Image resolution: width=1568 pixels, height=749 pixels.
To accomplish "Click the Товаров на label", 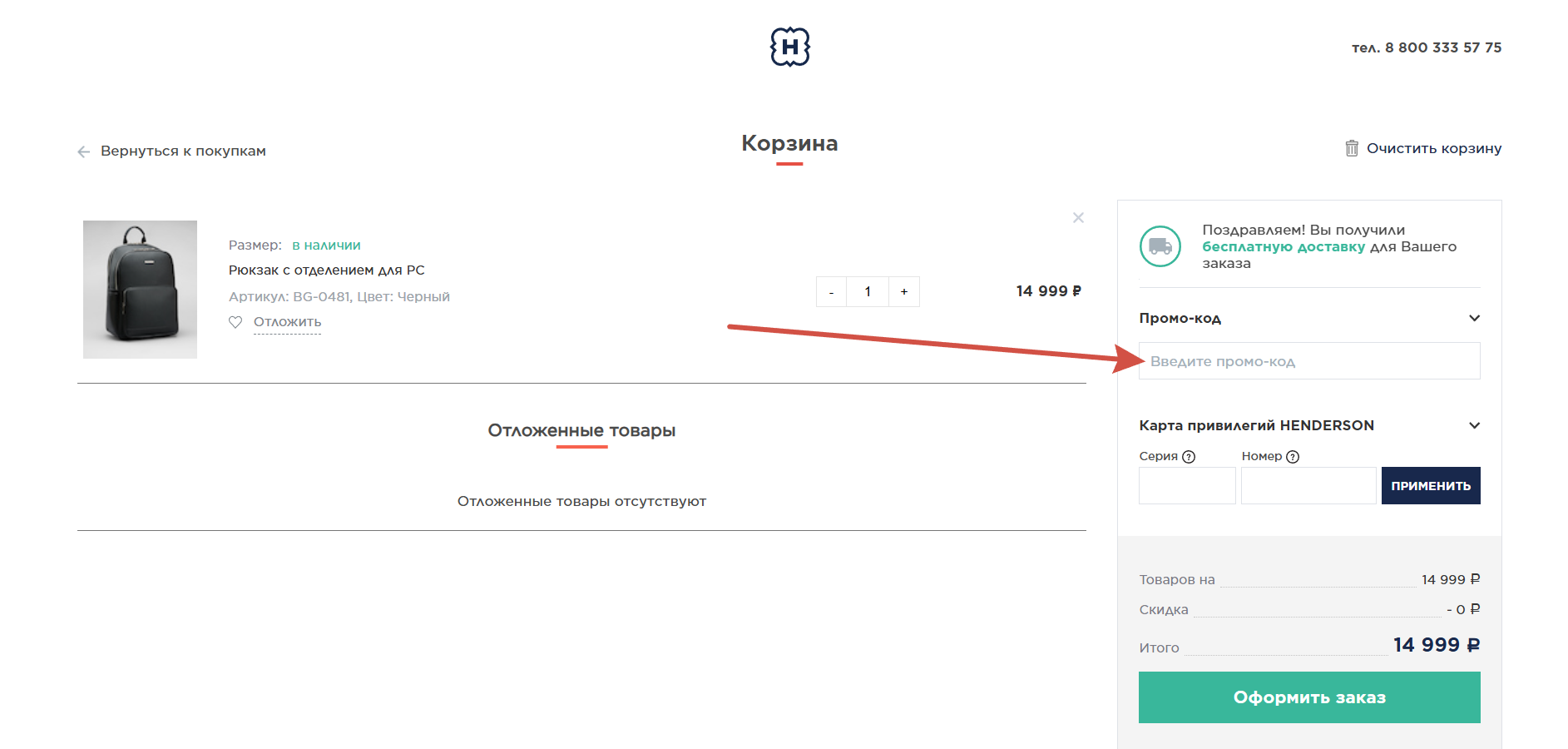I will (x=1177, y=579).
